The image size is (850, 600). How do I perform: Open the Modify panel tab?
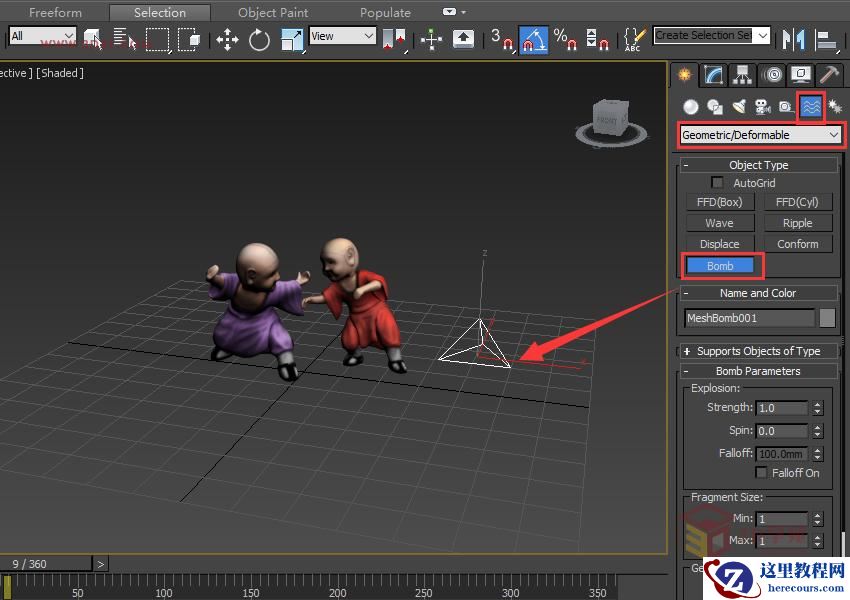(x=713, y=75)
